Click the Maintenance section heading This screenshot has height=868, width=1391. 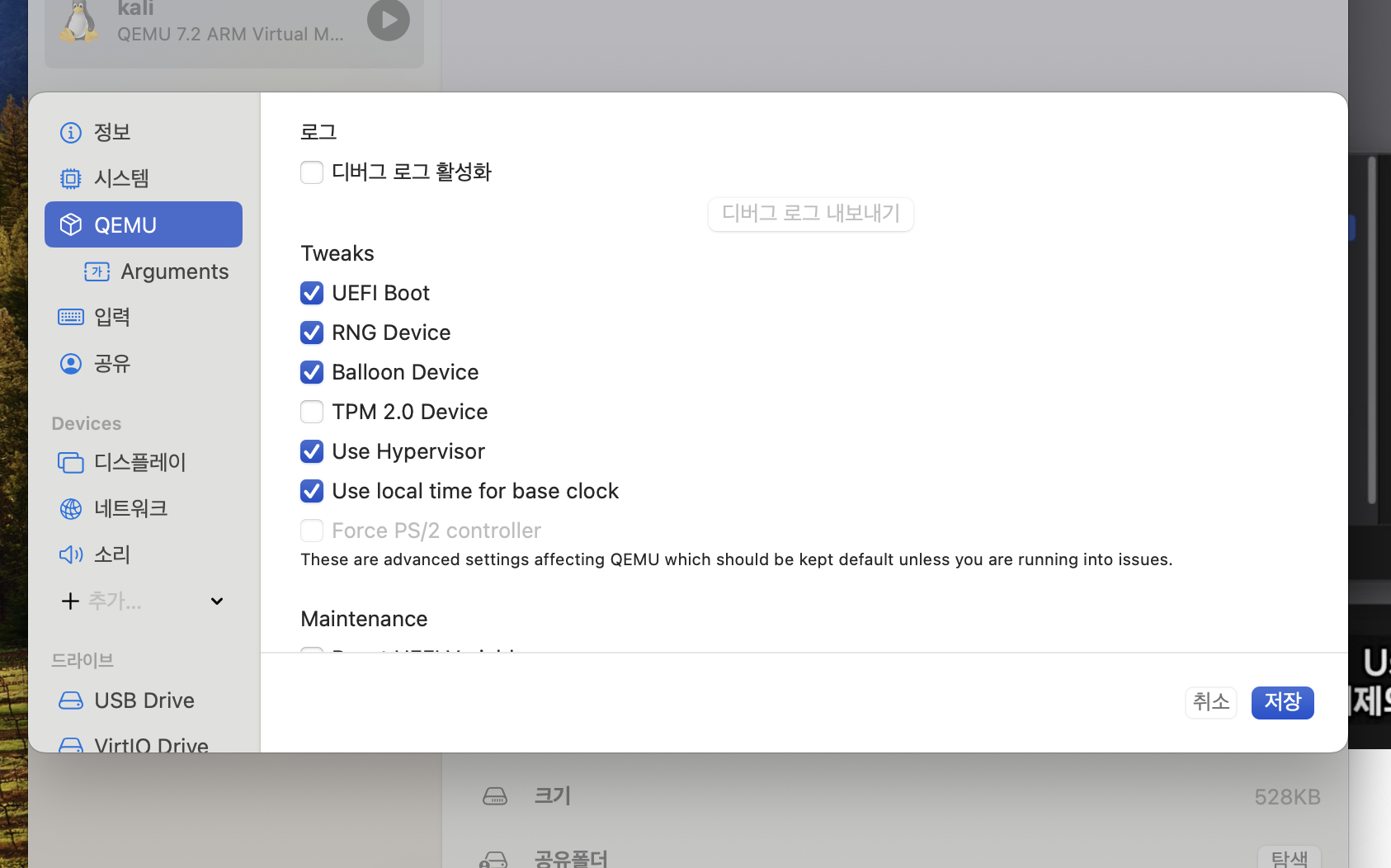[364, 619]
